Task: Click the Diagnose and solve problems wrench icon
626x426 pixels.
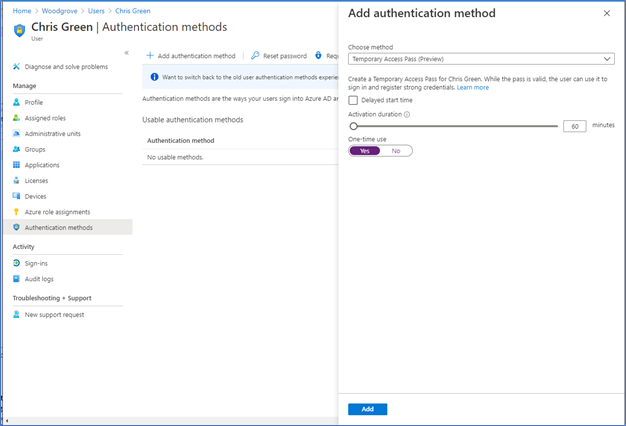Action: click(x=16, y=66)
